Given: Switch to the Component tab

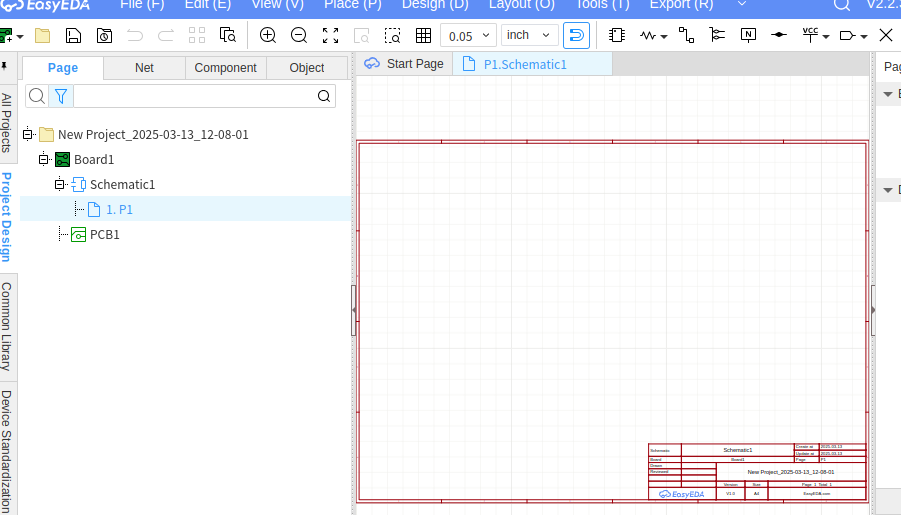Looking at the screenshot, I should click(225, 68).
